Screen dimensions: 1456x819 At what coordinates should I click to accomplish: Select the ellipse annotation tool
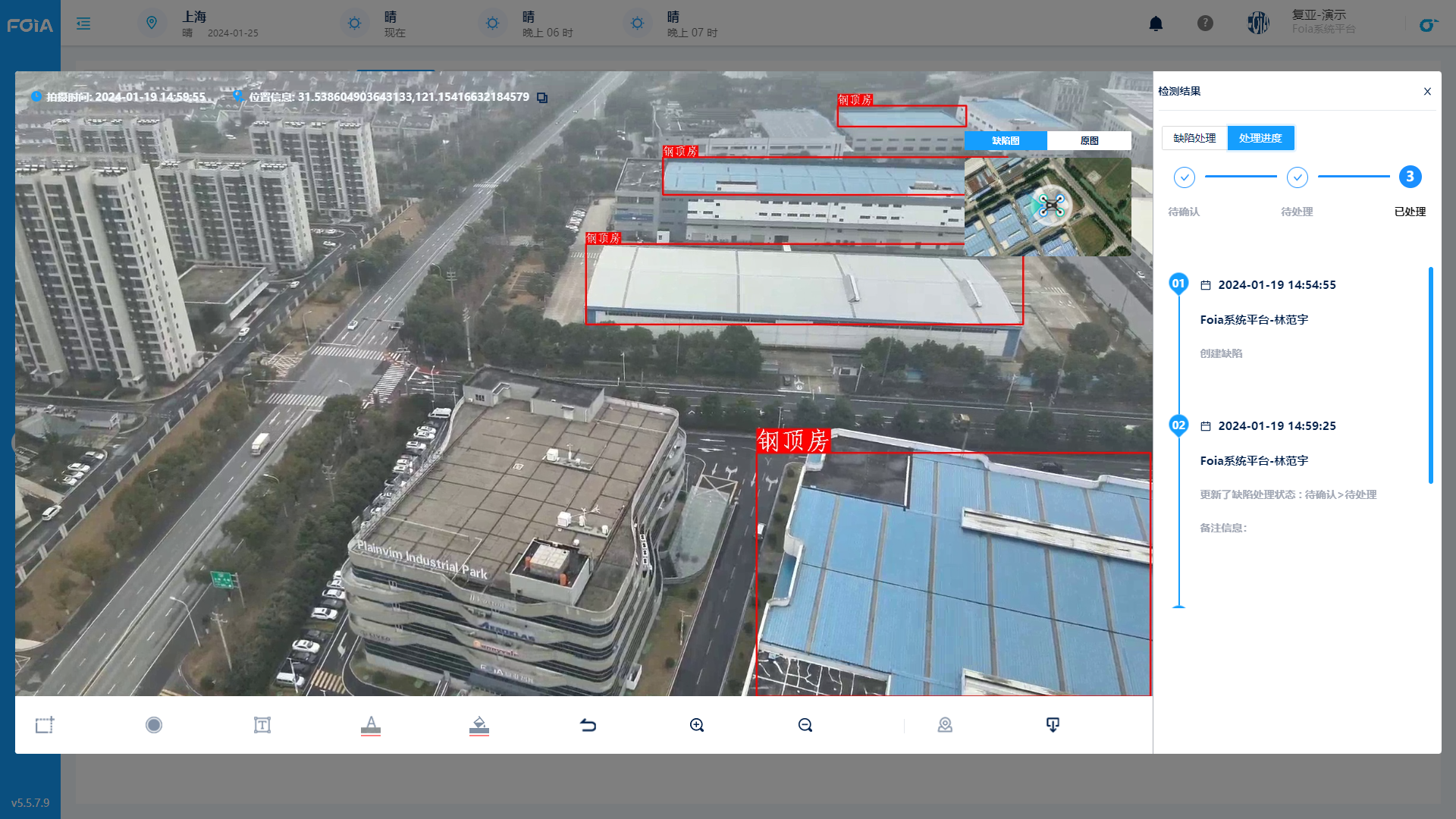point(153,725)
